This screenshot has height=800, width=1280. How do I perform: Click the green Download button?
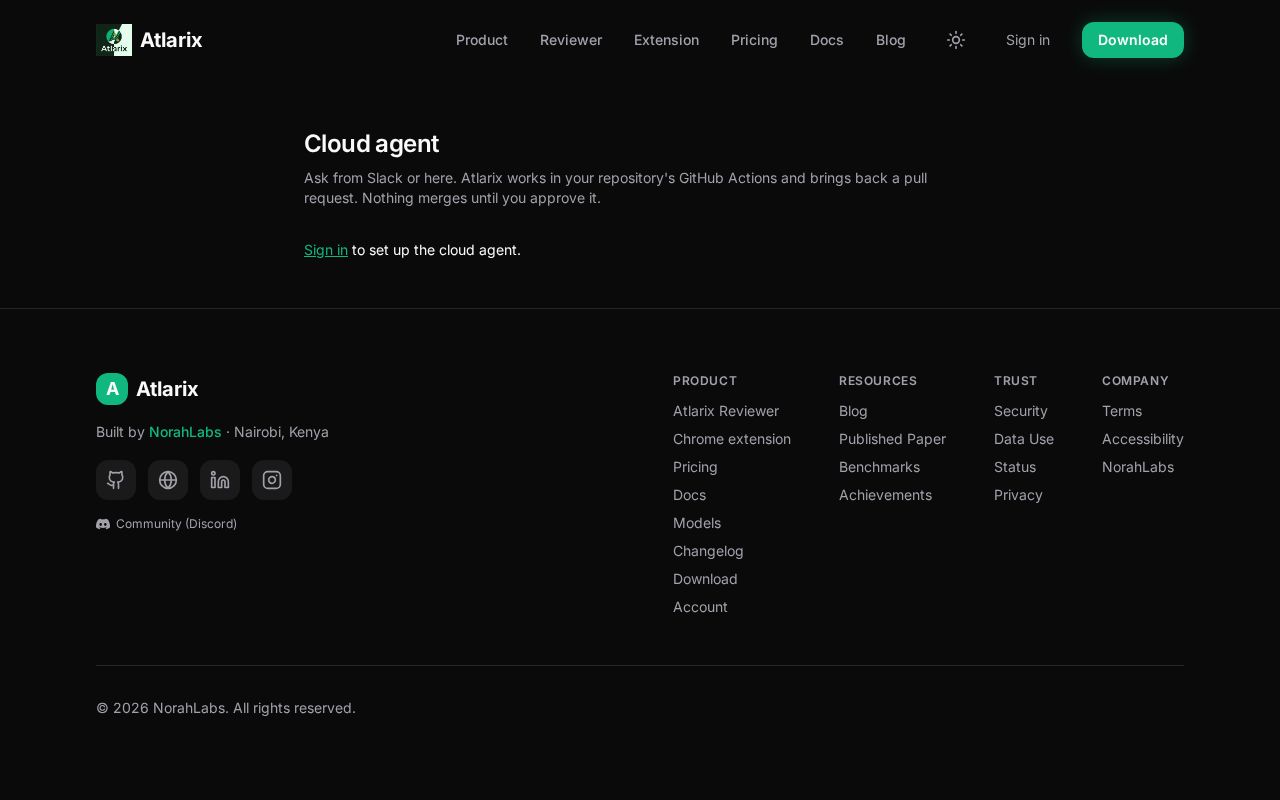pos(1133,40)
